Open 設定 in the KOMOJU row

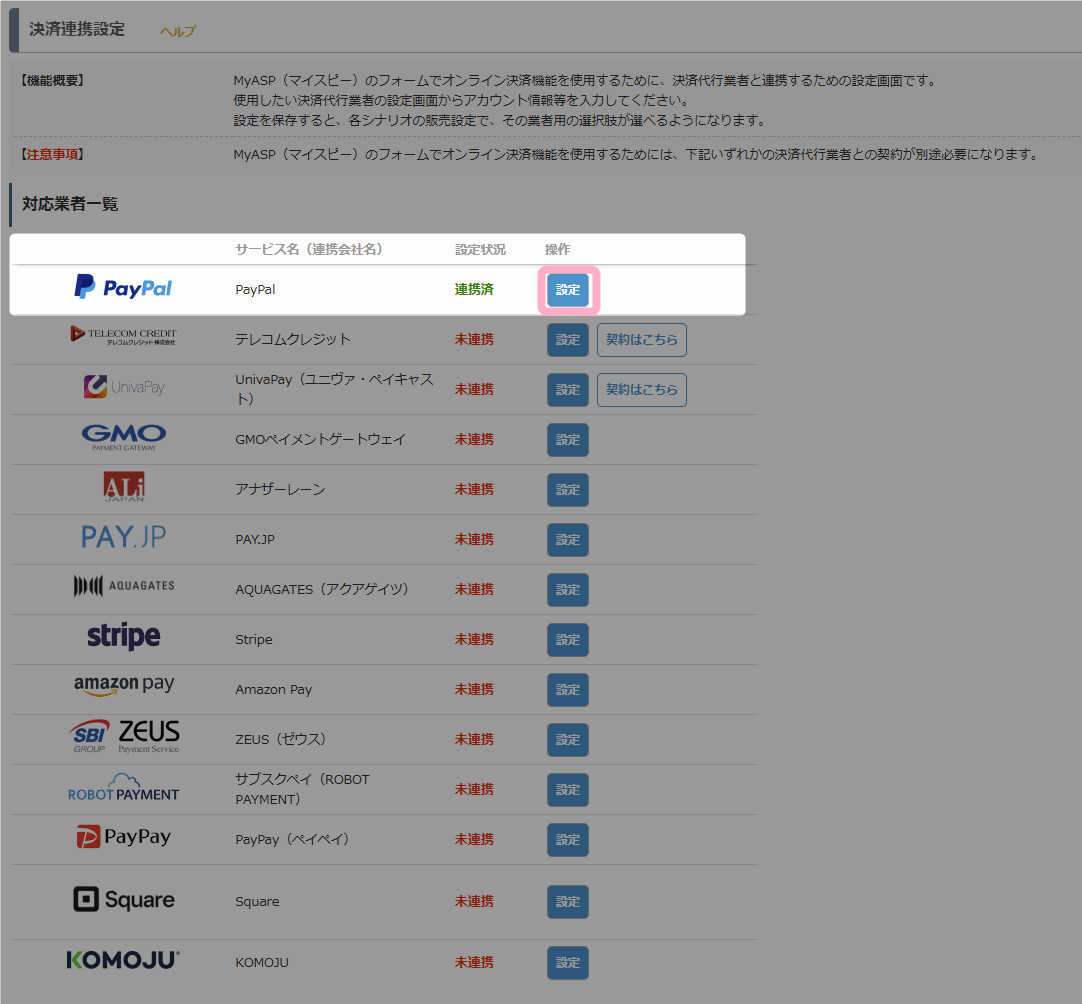pos(568,963)
